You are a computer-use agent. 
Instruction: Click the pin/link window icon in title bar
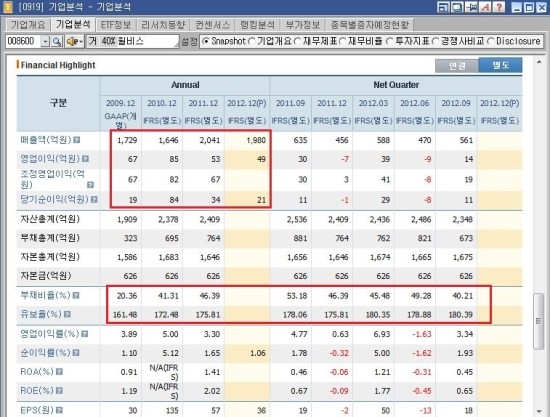471,7
